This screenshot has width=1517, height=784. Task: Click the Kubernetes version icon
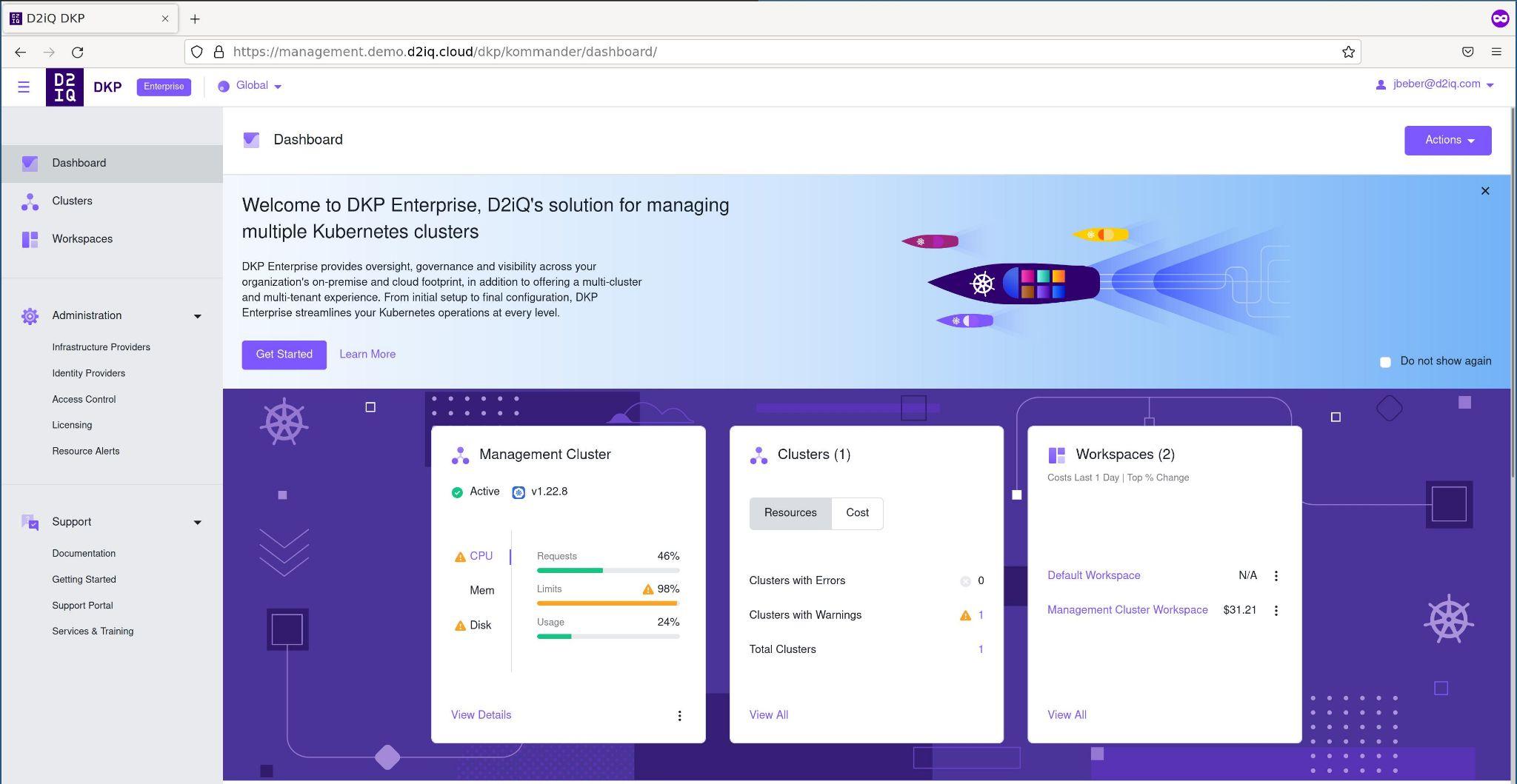point(519,492)
